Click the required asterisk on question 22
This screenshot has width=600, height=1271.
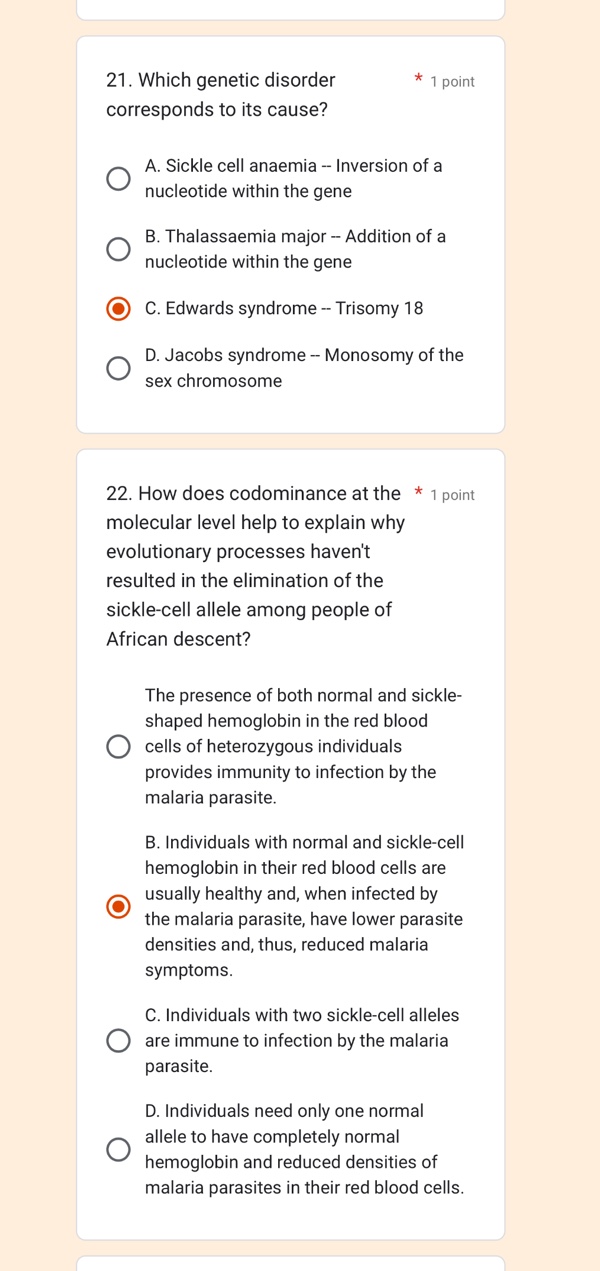(x=417, y=492)
